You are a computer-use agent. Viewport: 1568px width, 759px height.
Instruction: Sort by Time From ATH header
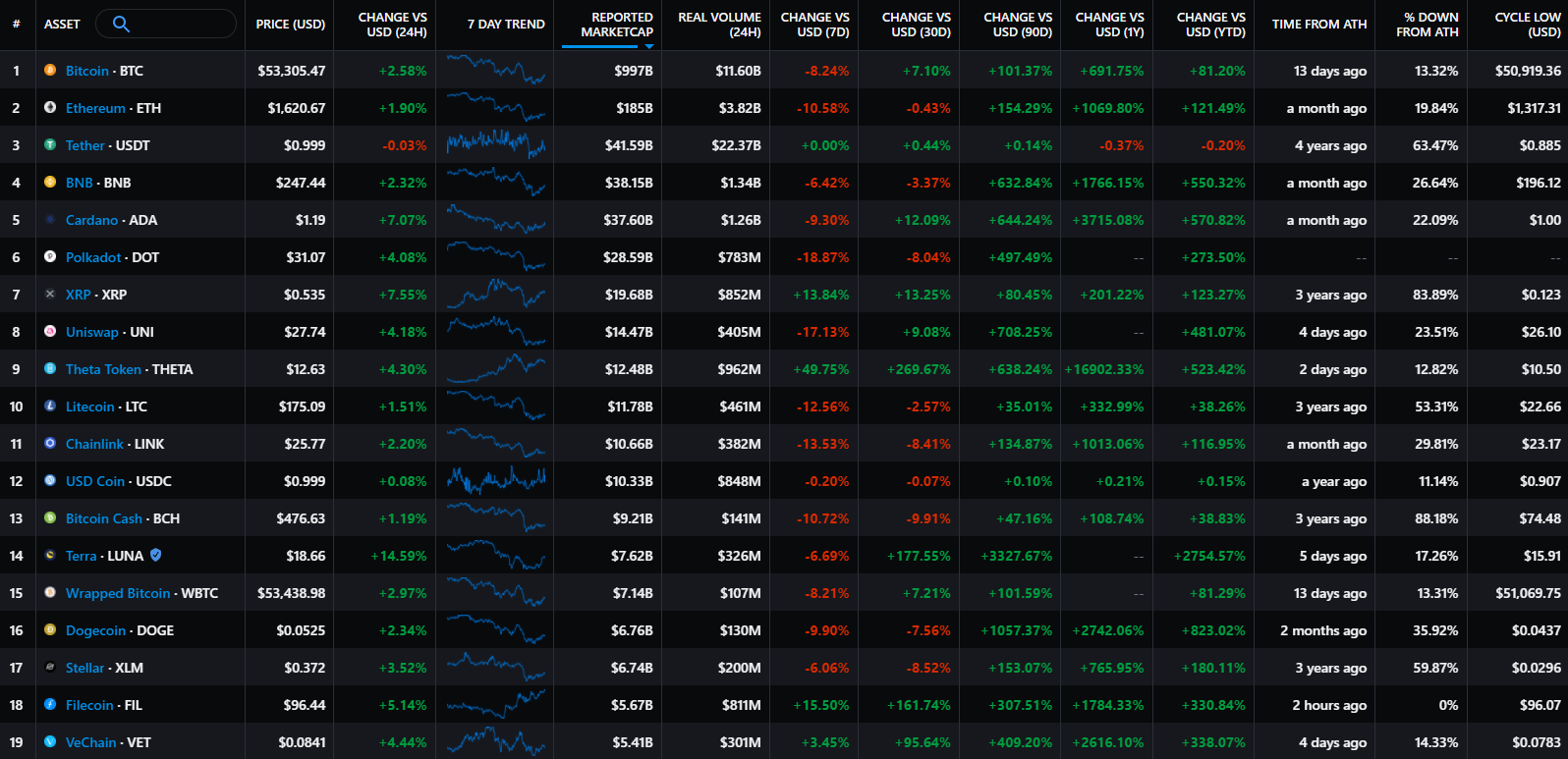coord(1318,25)
